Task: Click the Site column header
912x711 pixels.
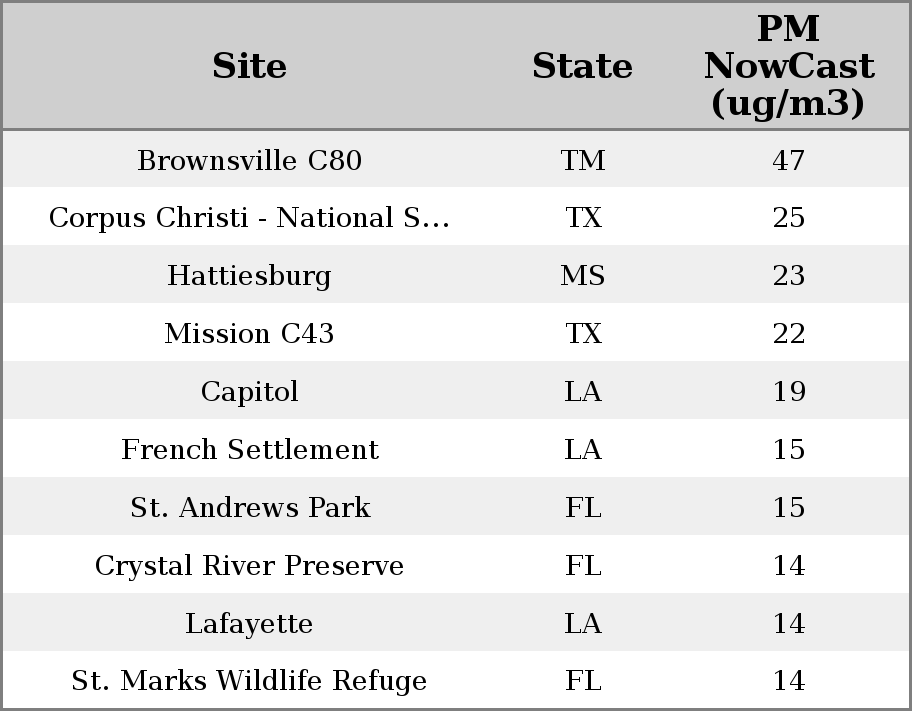Action: [x=249, y=66]
